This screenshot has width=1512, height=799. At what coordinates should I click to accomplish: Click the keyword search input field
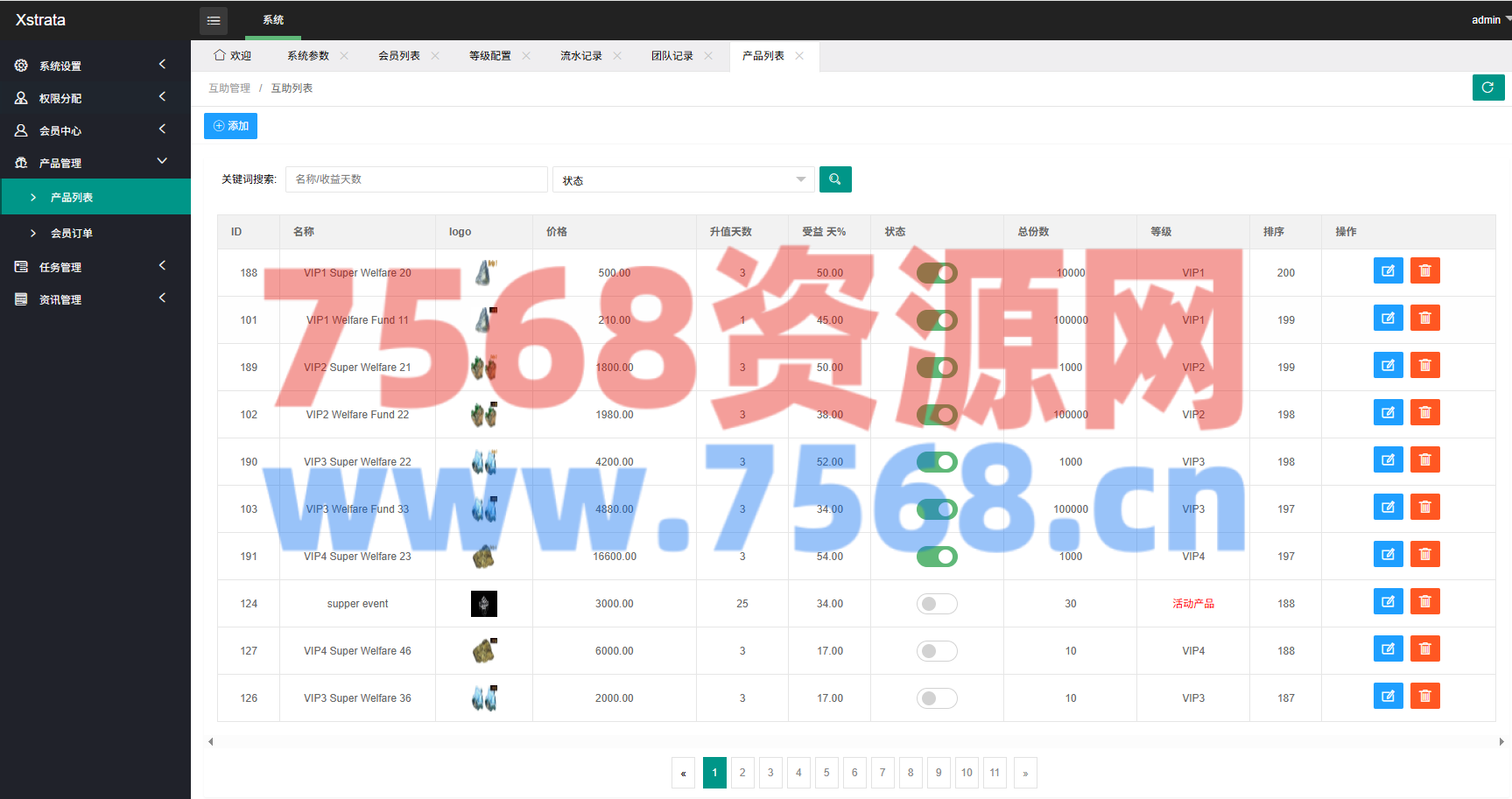click(x=416, y=179)
